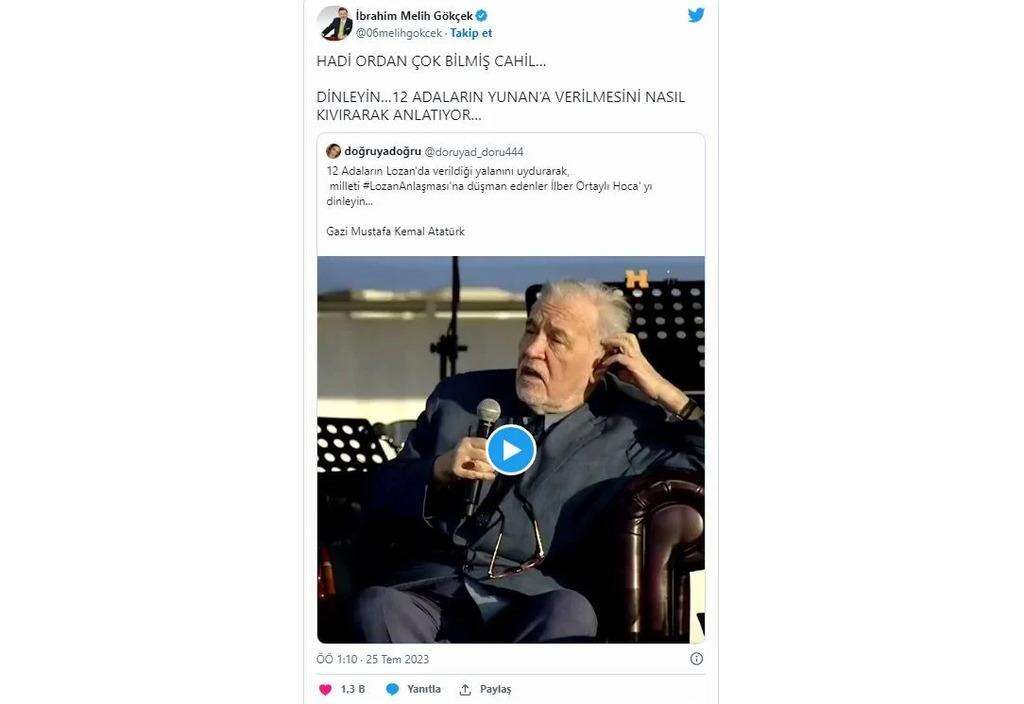
Task: Click the Paylaş share label
Action: click(496, 690)
